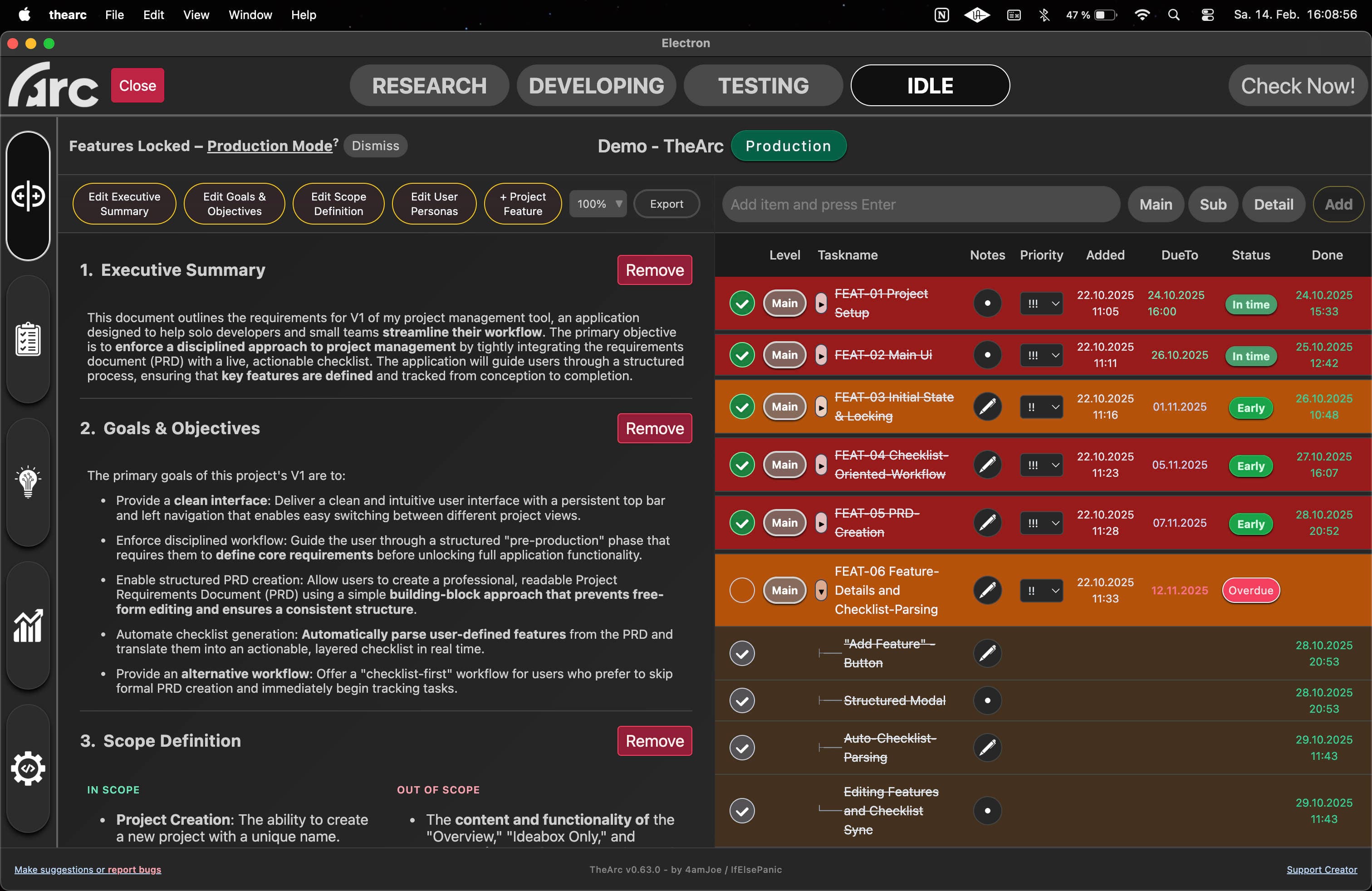1372x891 pixels.
Task: Edit notes for FEAT-03 via pencil icon
Action: tap(987, 406)
